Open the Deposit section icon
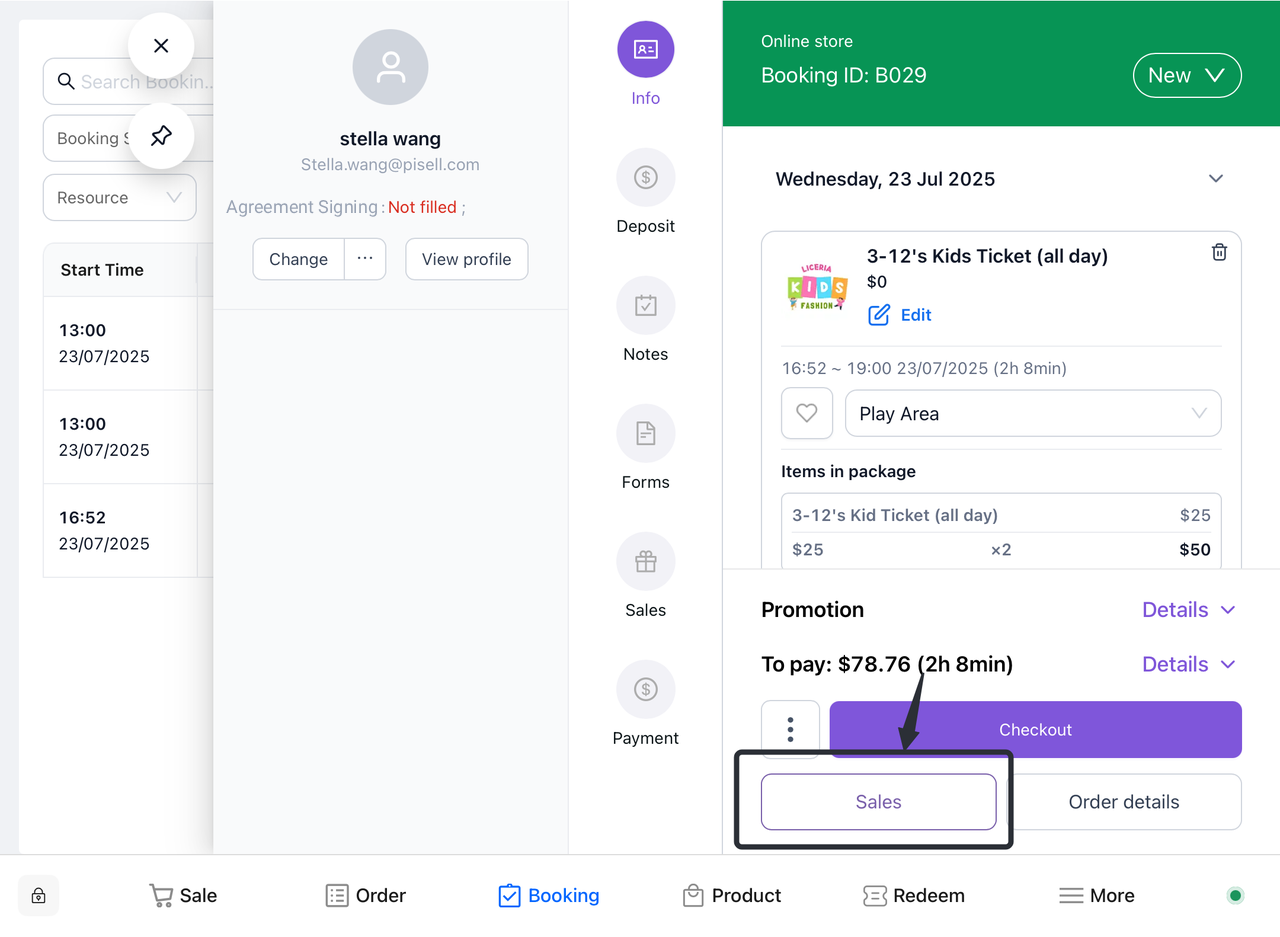The height and width of the screenshot is (937, 1280). pos(645,178)
